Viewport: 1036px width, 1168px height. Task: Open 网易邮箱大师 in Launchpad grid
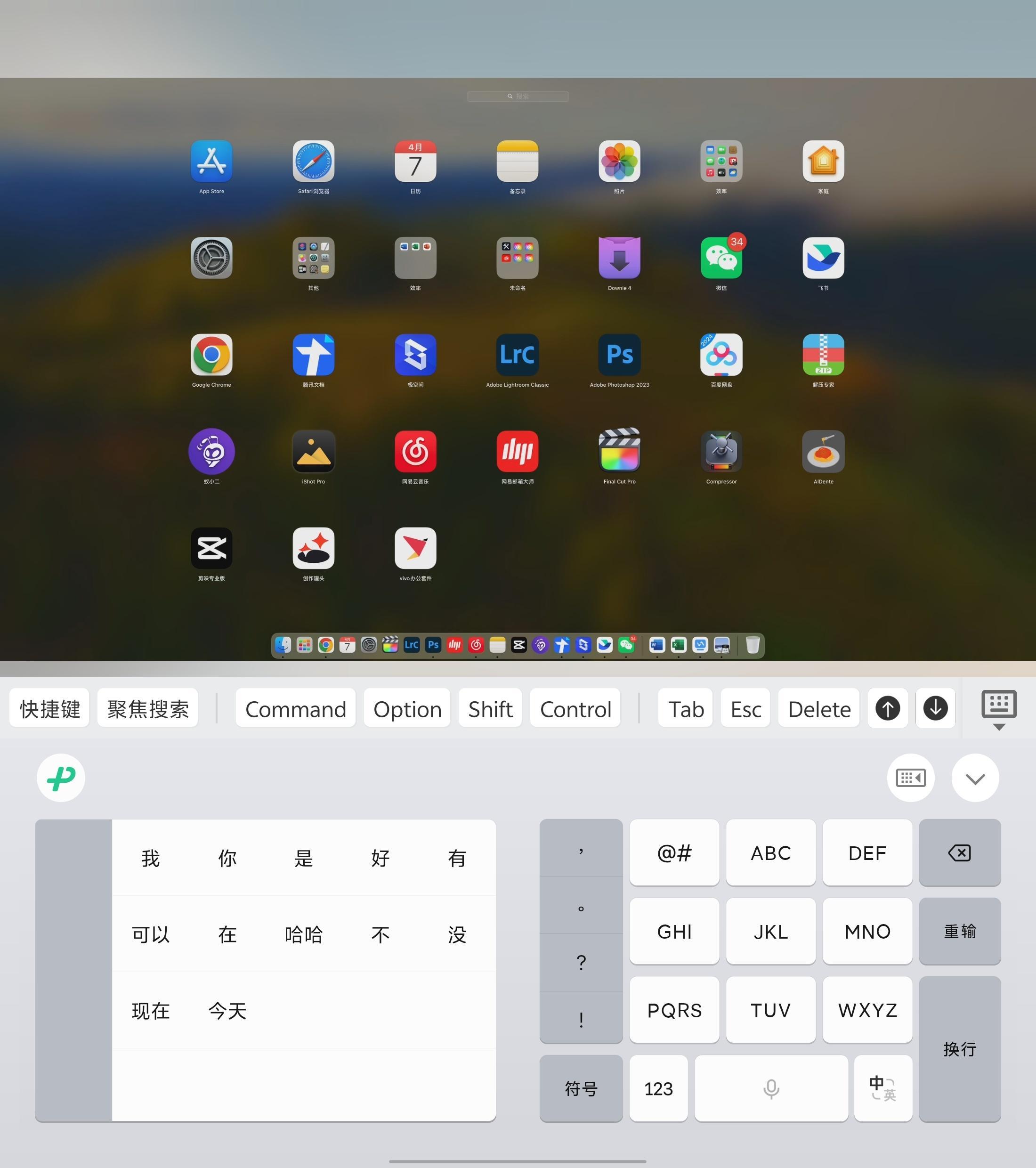[x=517, y=451]
